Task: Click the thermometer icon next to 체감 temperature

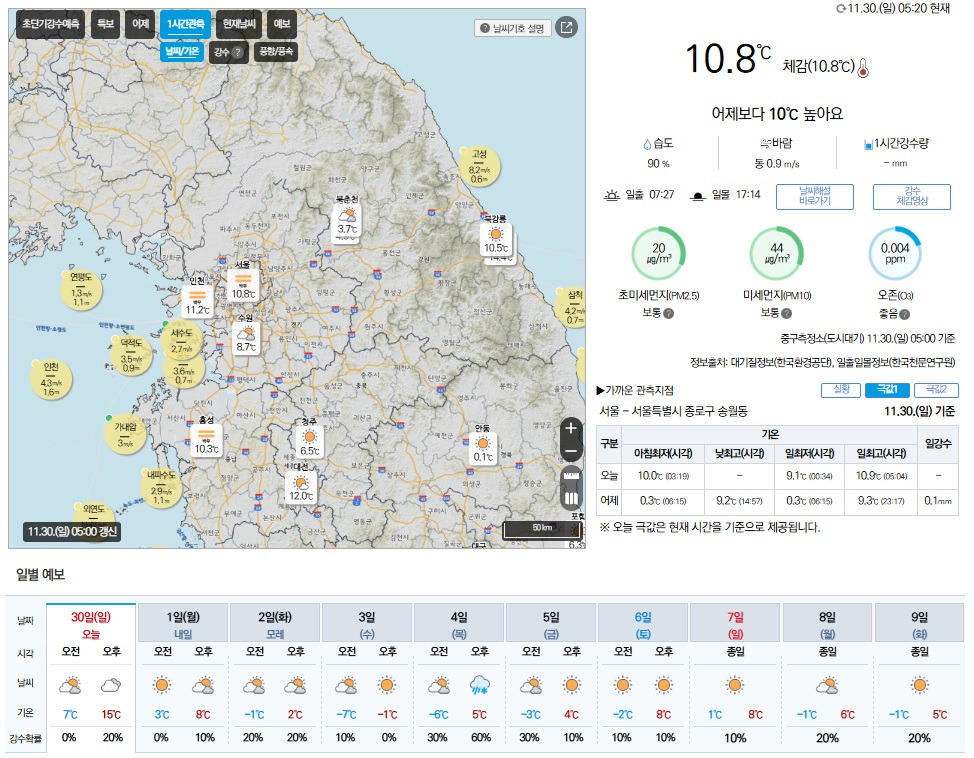Action: [863, 68]
